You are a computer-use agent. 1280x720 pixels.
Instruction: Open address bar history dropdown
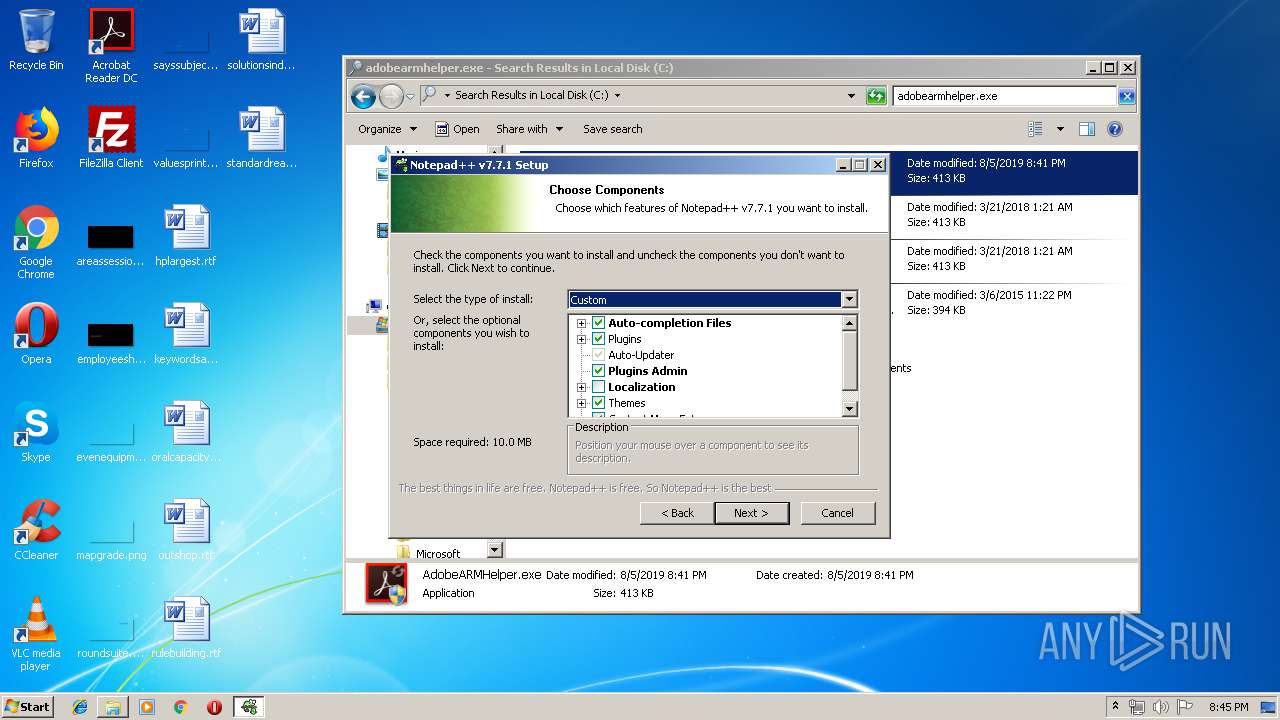(851, 96)
